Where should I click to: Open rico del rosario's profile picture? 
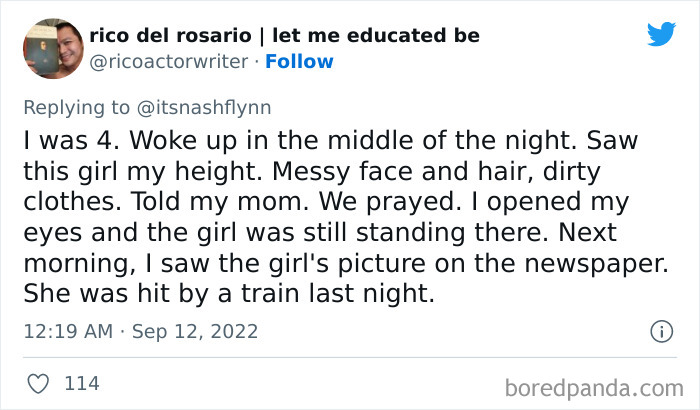53,46
